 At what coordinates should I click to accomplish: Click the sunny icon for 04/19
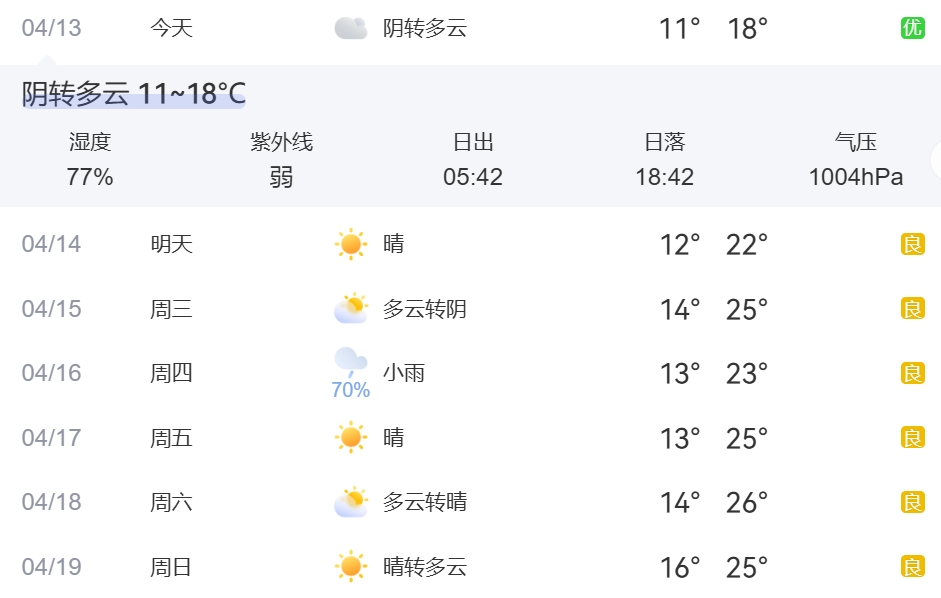click(351, 567)
